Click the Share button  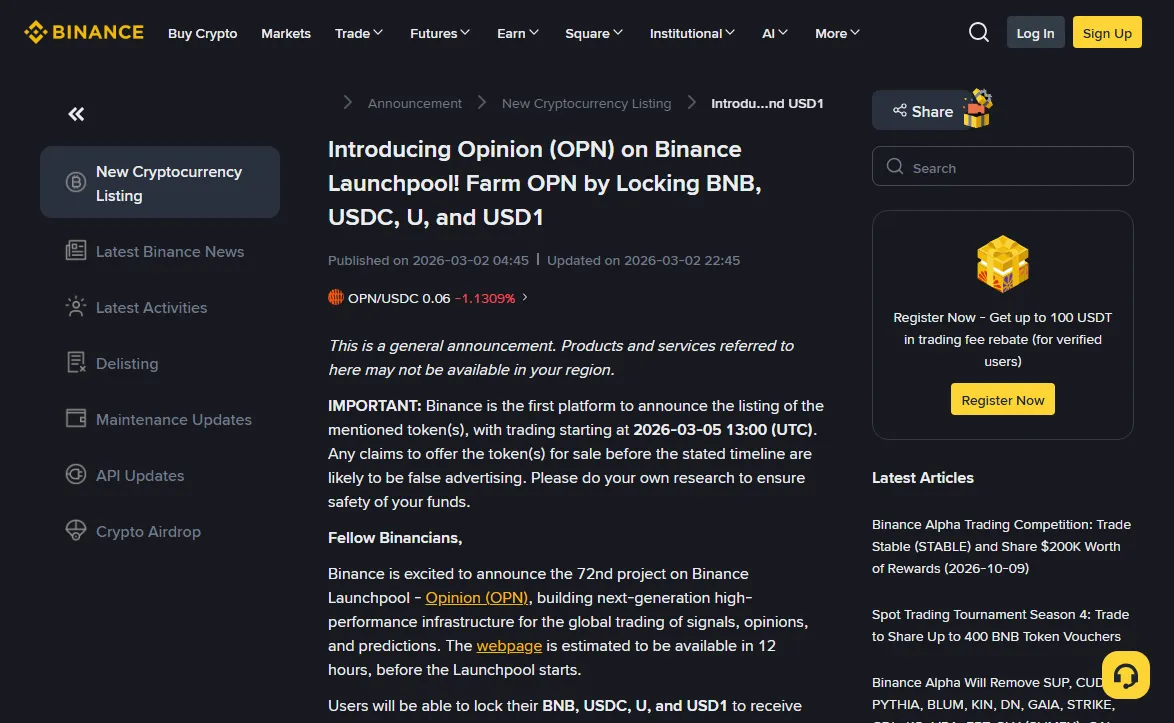[923, 111]
